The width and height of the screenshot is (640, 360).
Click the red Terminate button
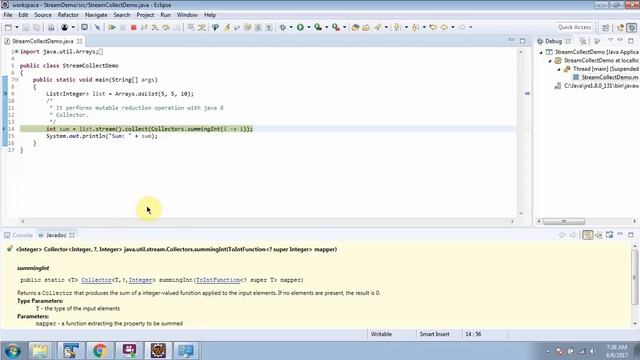[x=133, y=27]
